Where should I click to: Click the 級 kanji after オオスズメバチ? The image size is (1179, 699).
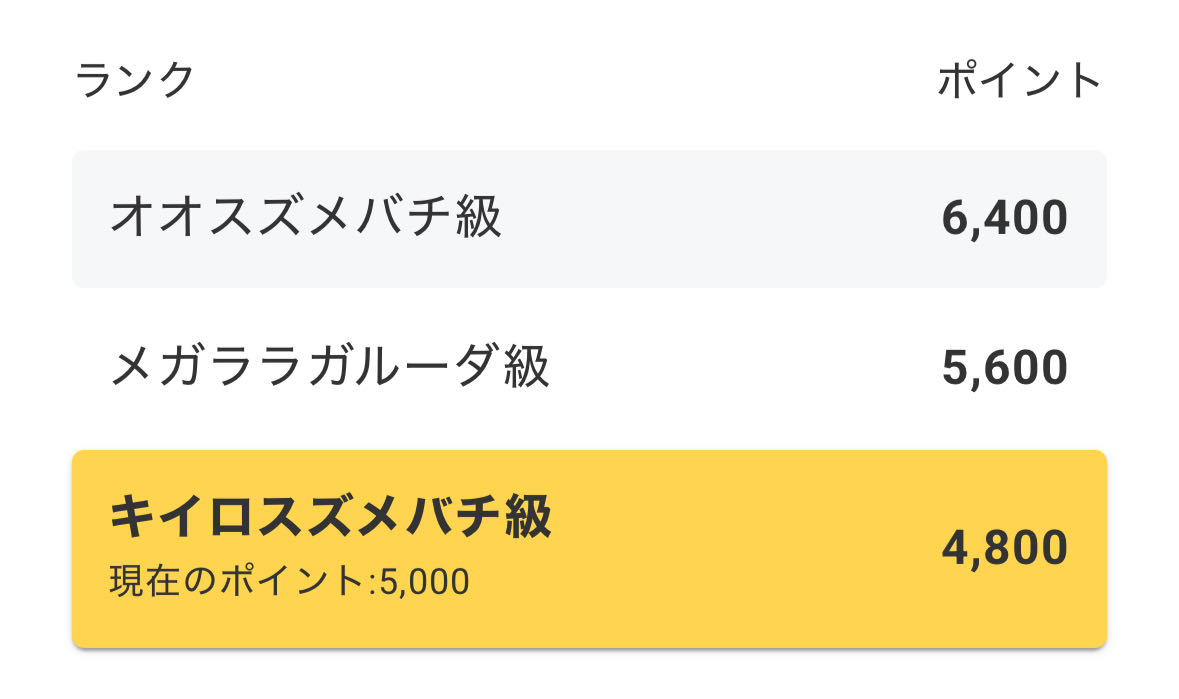tap(477, 218)
